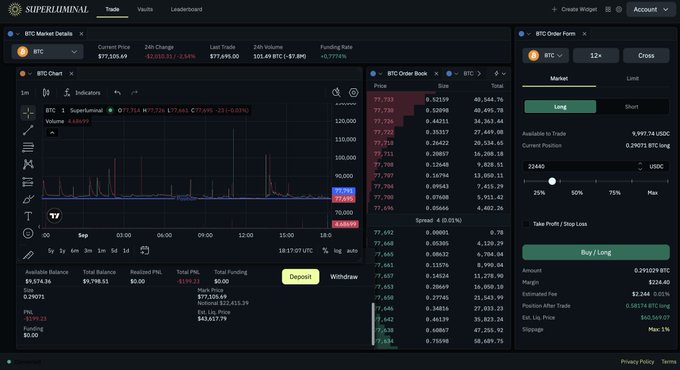The height and width of the screenshot is (370, 680).
Task: Expand the Account dropdown
Action: coord(651,9)
